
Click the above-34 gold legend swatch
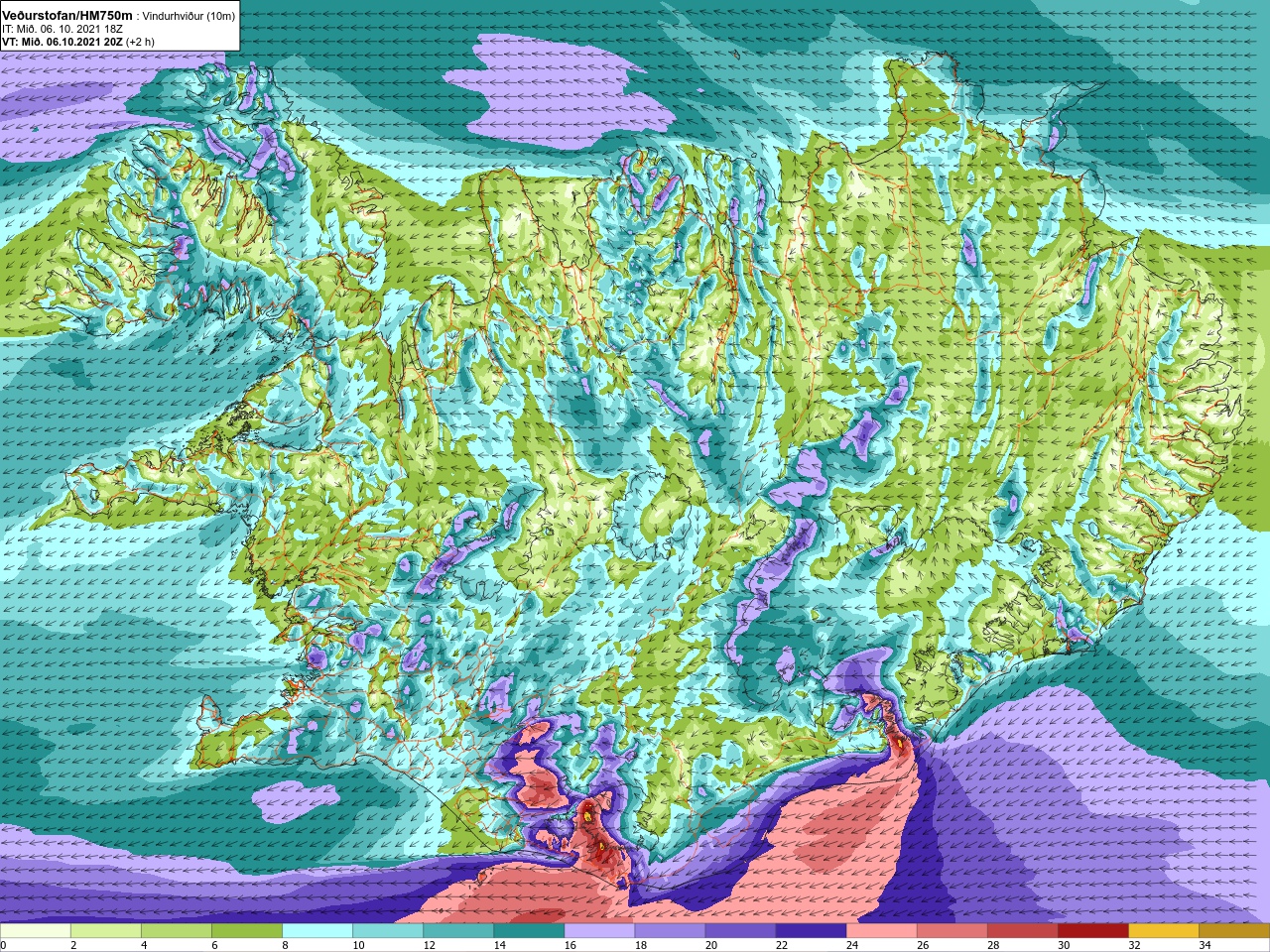click(x=1233, y=931)
